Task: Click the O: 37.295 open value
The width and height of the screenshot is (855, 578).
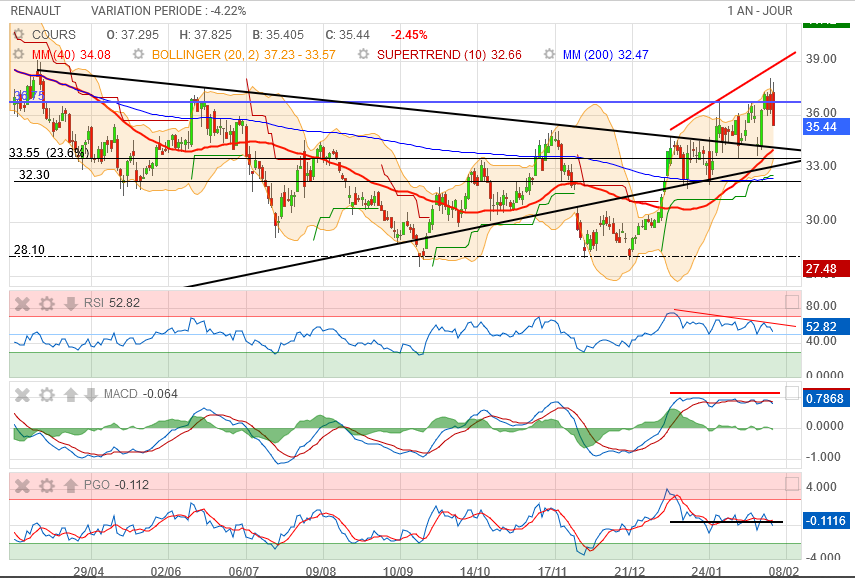Action: [133, 34]
